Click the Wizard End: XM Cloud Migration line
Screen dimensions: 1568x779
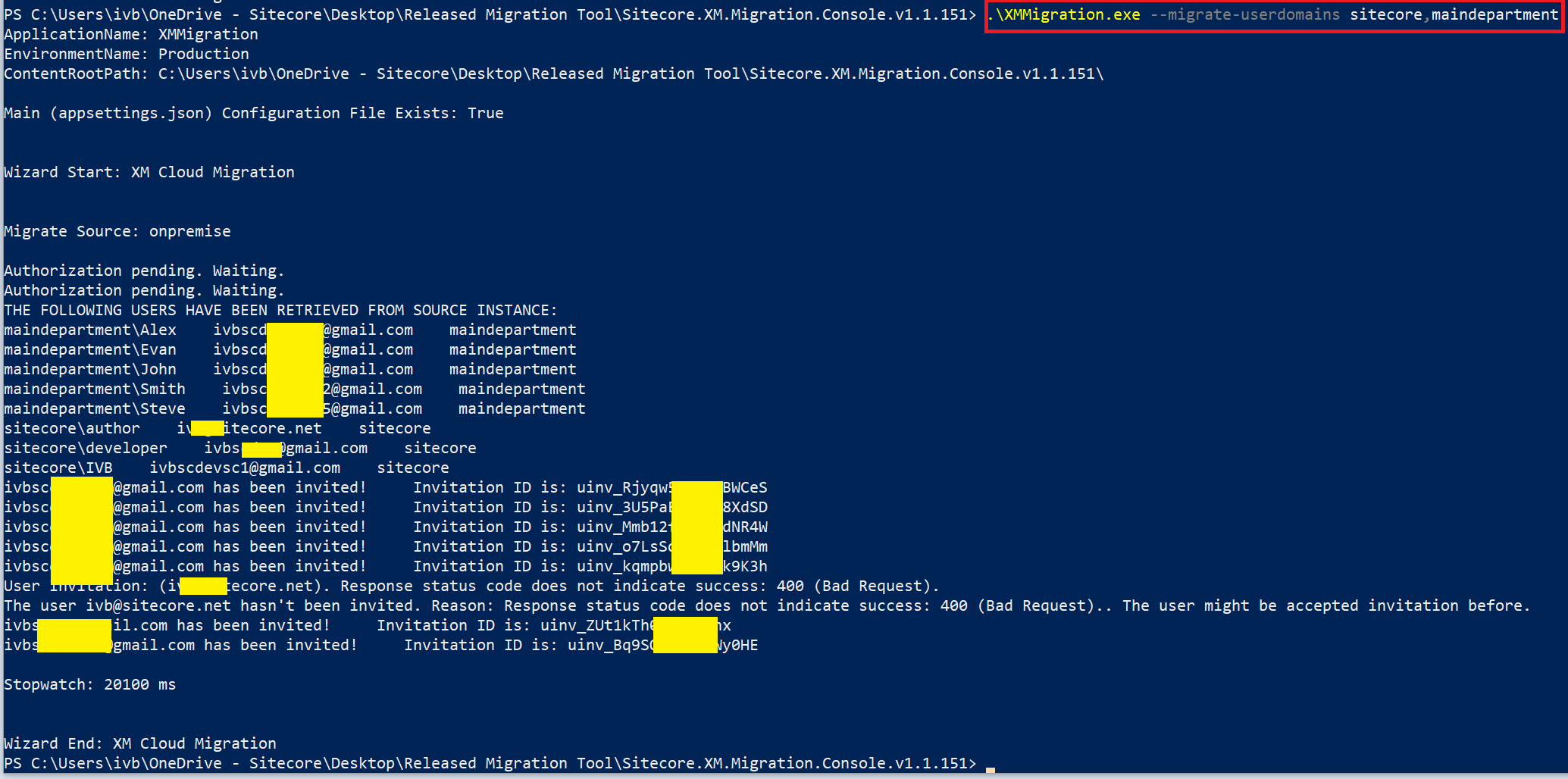[140, 744]
